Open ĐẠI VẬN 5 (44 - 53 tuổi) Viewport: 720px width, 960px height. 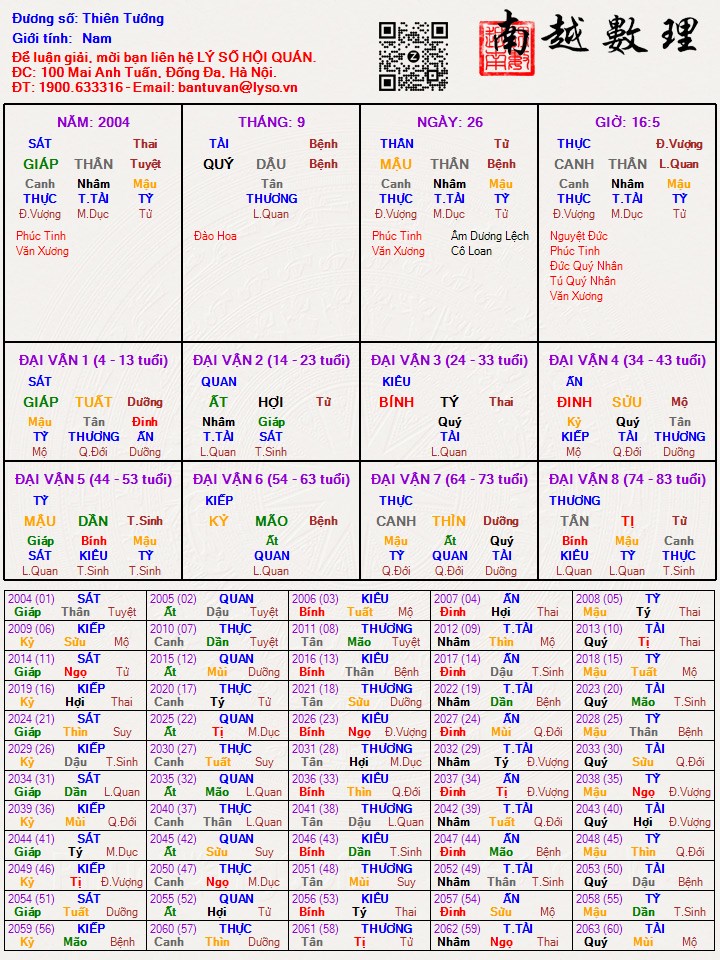click(93, 479)
